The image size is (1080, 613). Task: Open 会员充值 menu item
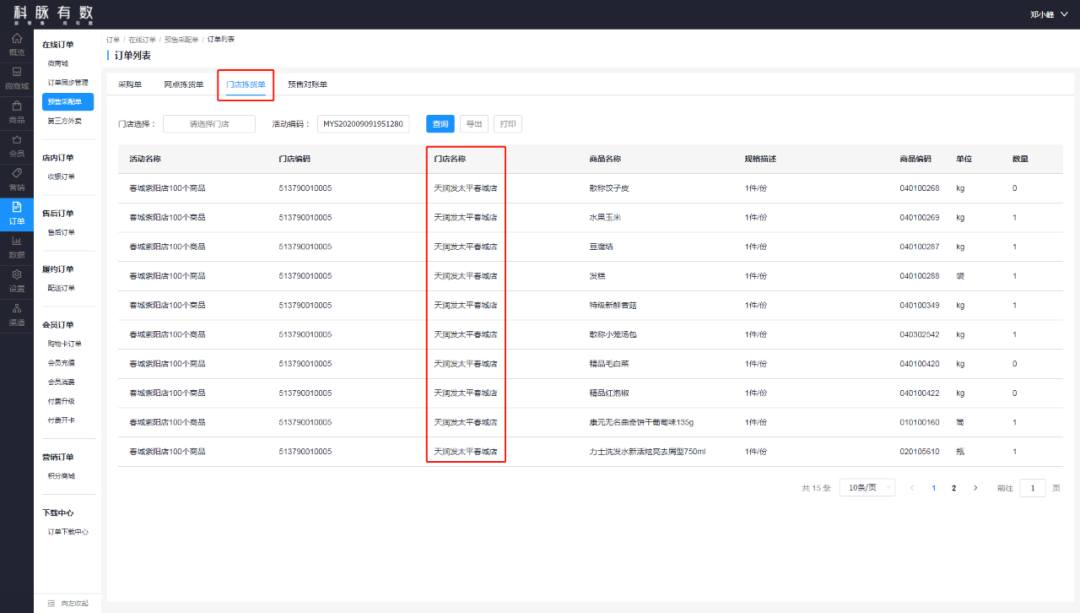[x=61, y=363]
